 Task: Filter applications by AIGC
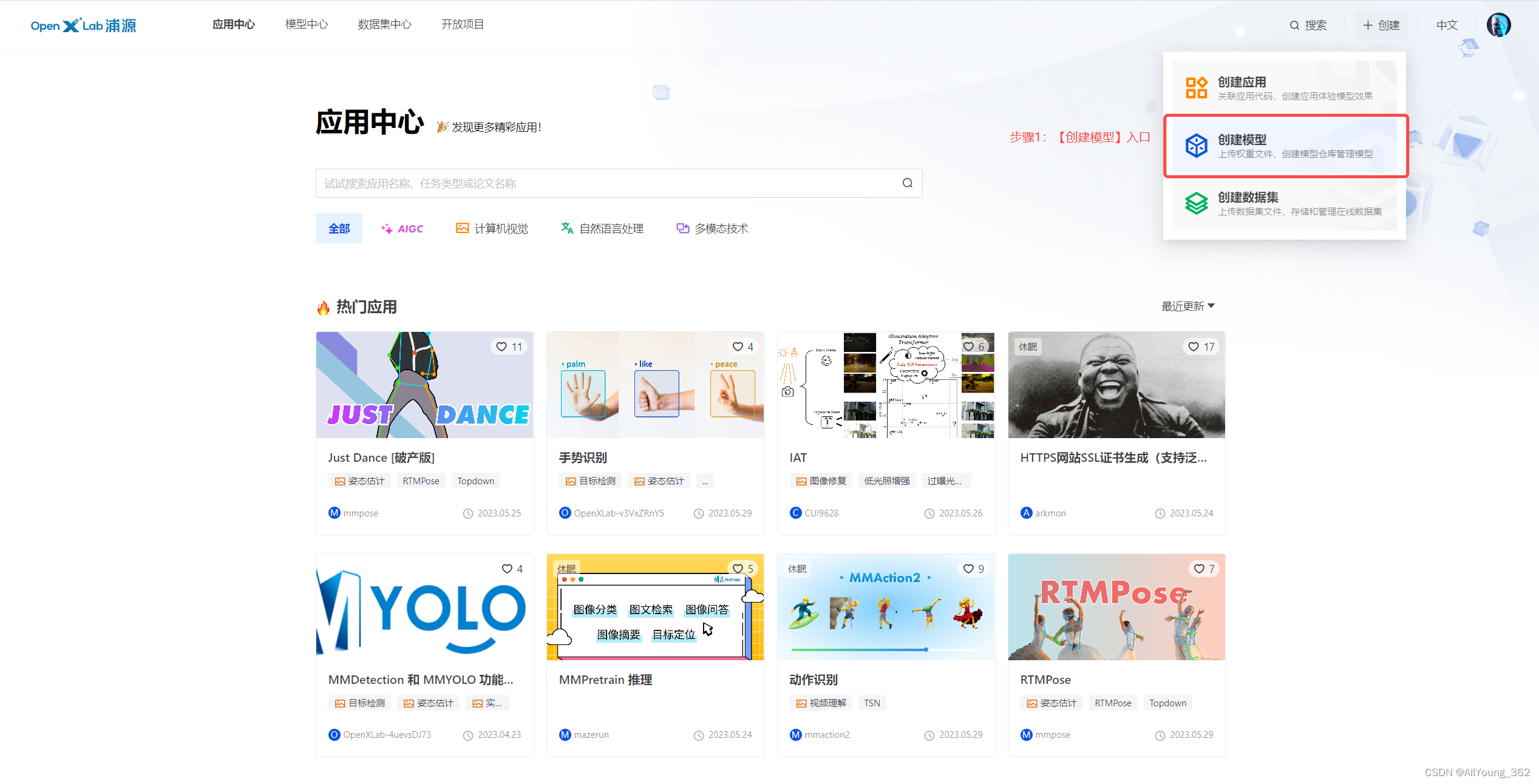[x=402, y=228]
